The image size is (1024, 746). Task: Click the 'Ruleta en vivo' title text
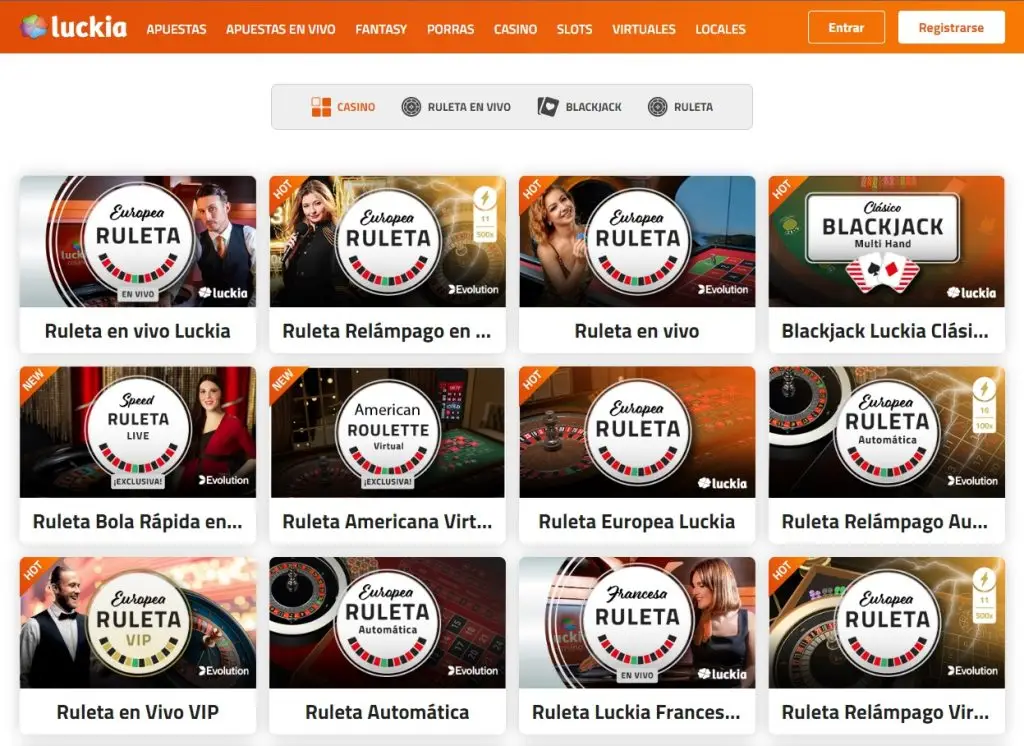pyautogui.click(x=637, y=331)
